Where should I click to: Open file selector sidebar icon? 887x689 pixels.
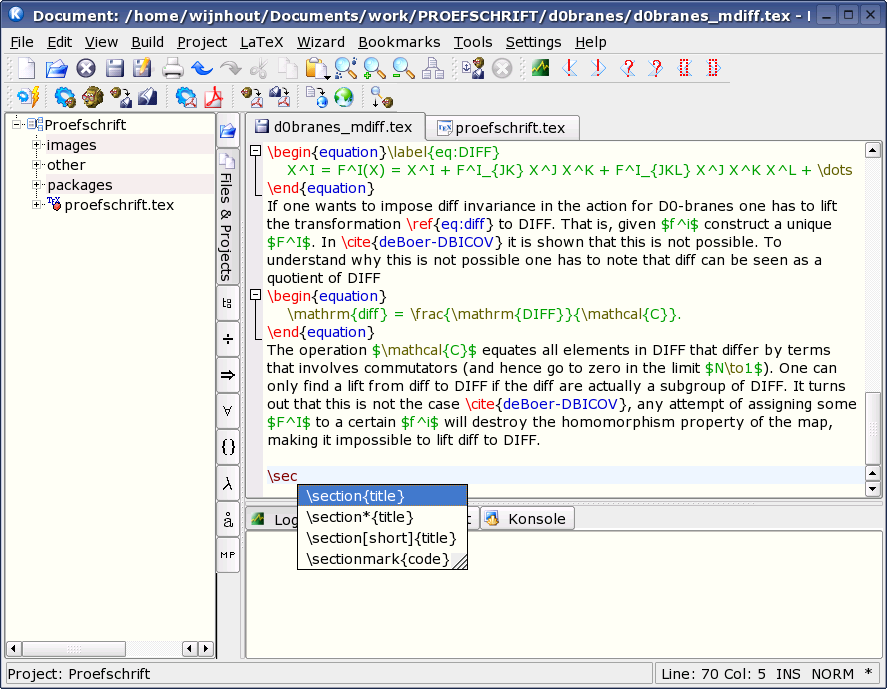tap(228, 131)
